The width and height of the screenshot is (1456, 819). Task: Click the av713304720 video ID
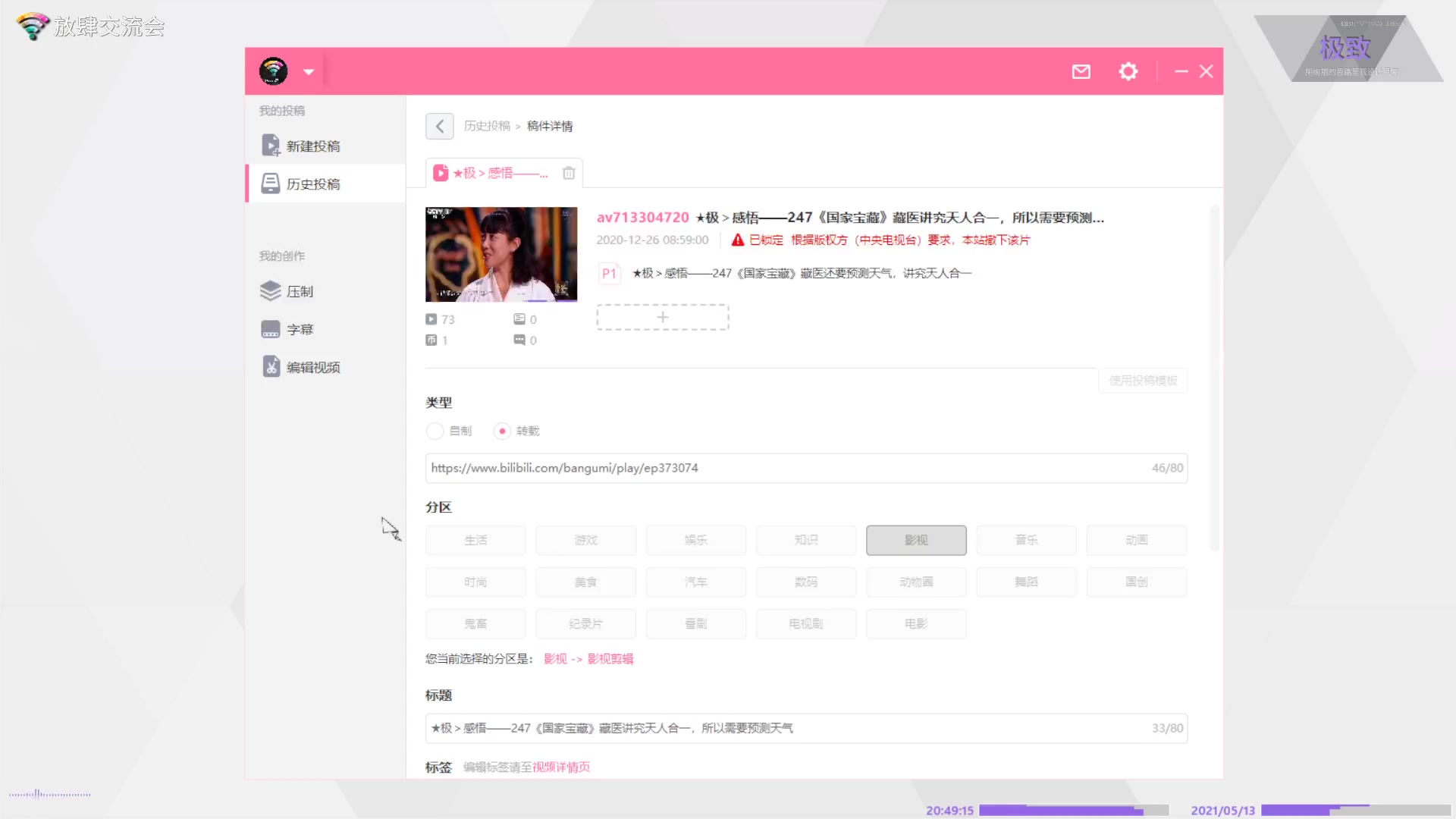click(x=642, y=218)
